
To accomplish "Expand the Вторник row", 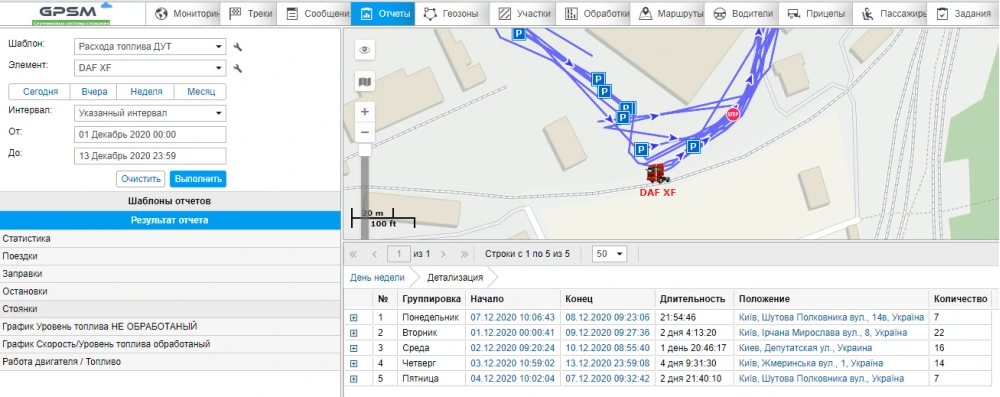I will (x=353, y=333).
